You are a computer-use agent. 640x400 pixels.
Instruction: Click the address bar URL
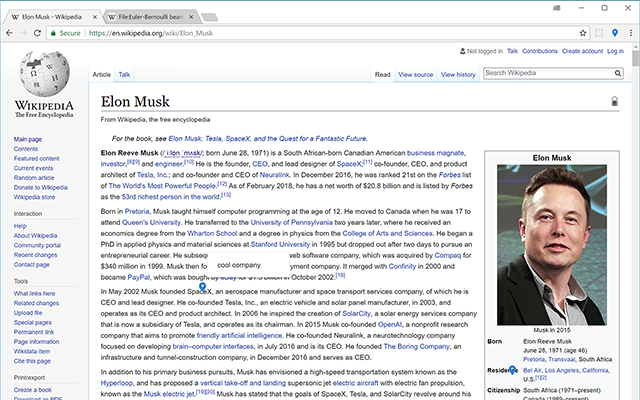(x=151, y=33)
